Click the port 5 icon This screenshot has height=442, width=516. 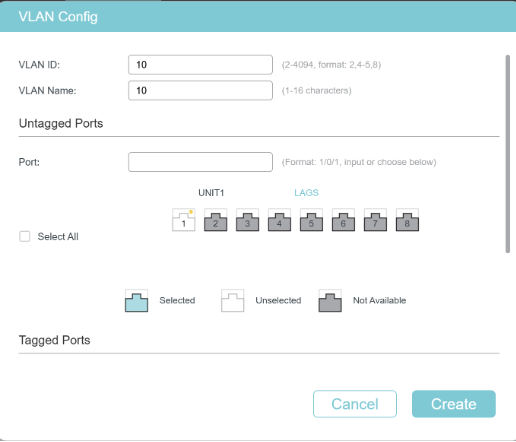tap(311, 220)
